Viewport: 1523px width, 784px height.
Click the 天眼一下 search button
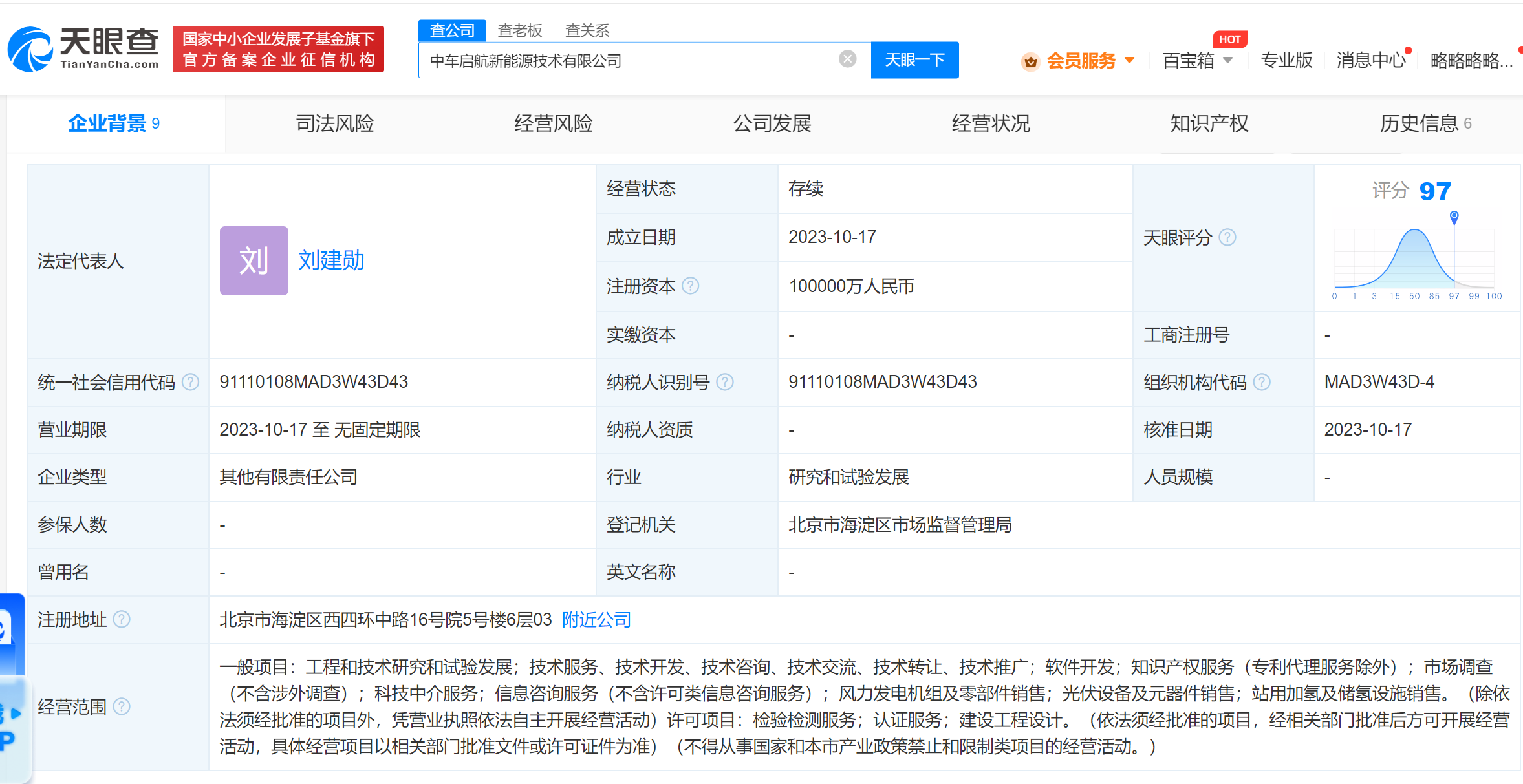pyautogui.click(x=914, y=59)
